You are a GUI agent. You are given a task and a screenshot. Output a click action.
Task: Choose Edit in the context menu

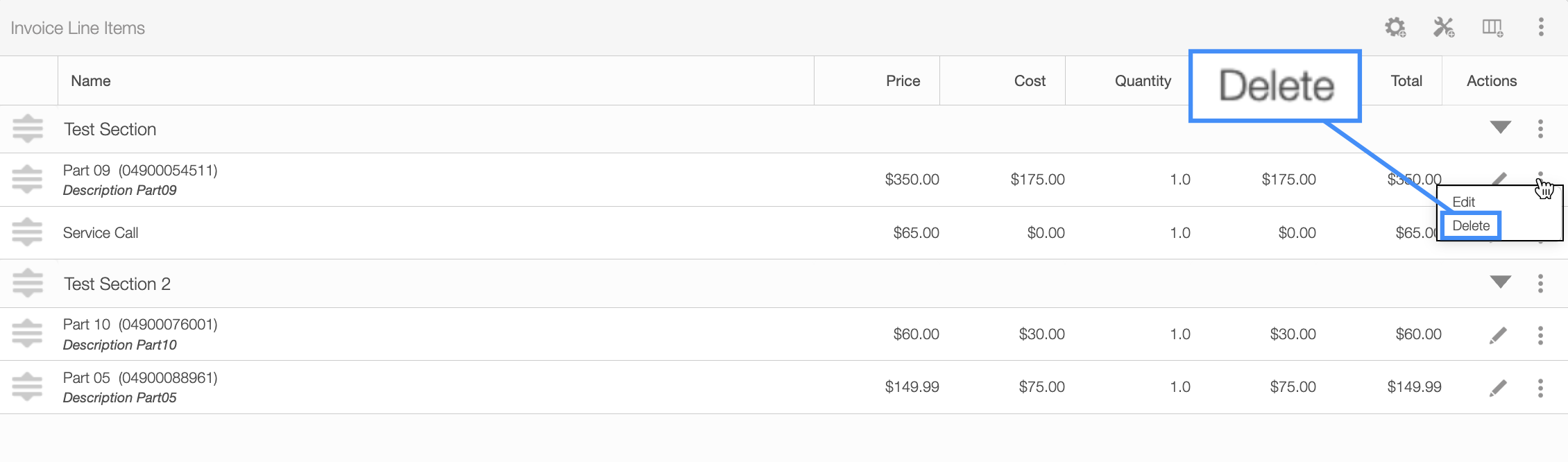click(1463, 202)
